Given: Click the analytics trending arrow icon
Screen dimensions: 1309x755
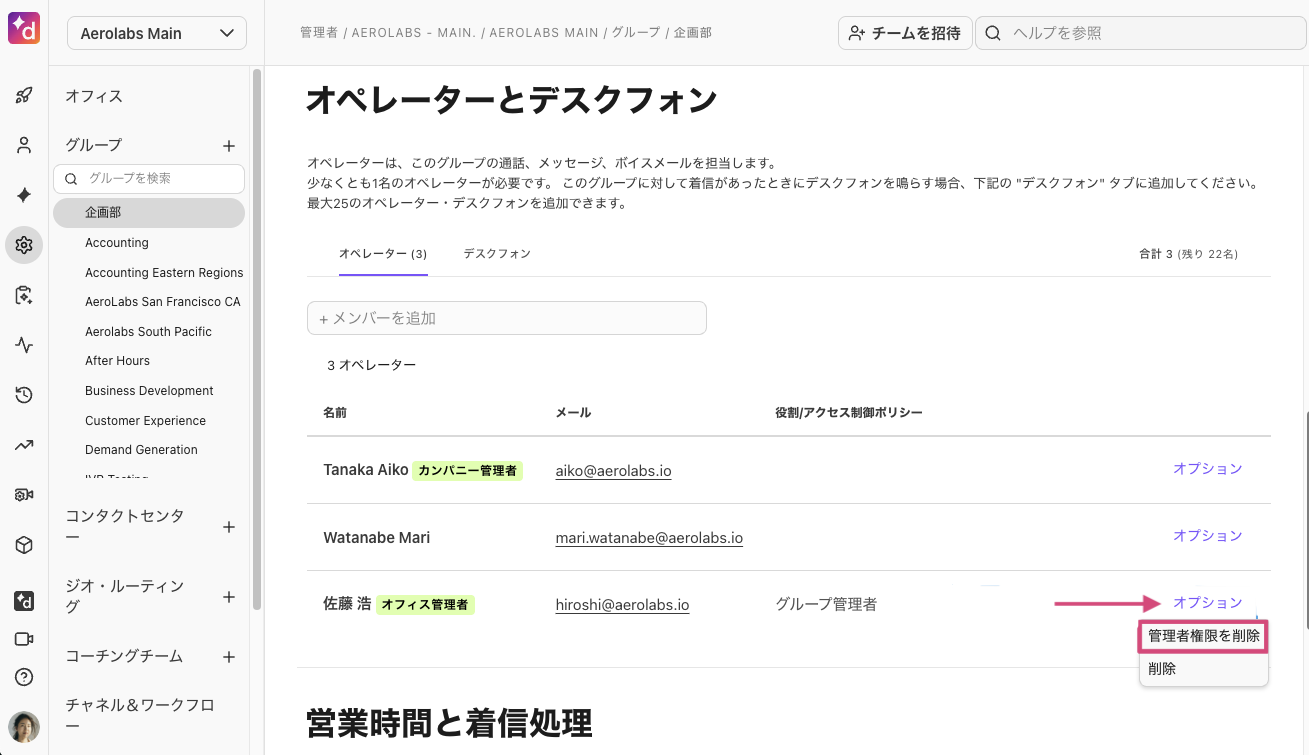Looking at the screenshot, I should (x=24, y=445).
